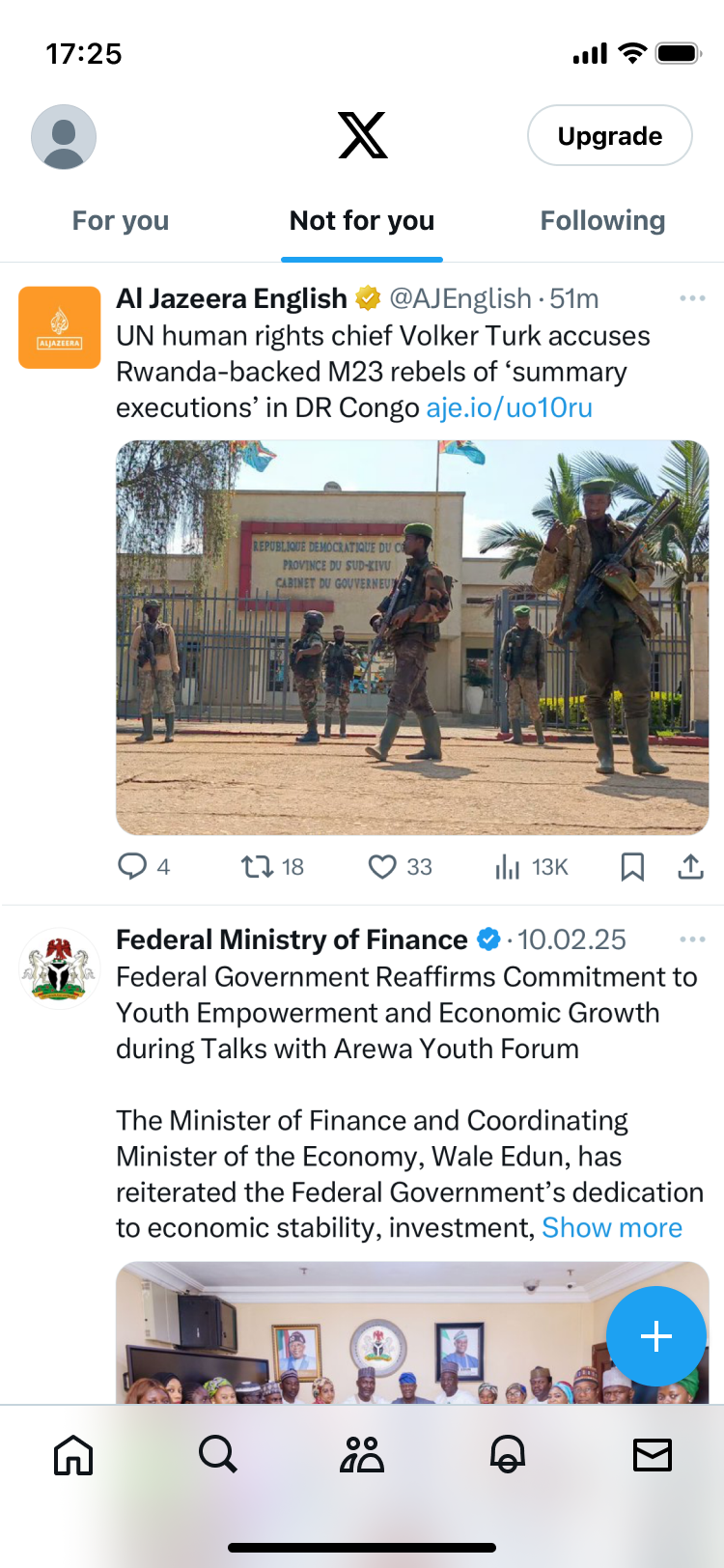Like the Al Jazeera post
The image size is (724, 1568).
click(x=383, y=866)
